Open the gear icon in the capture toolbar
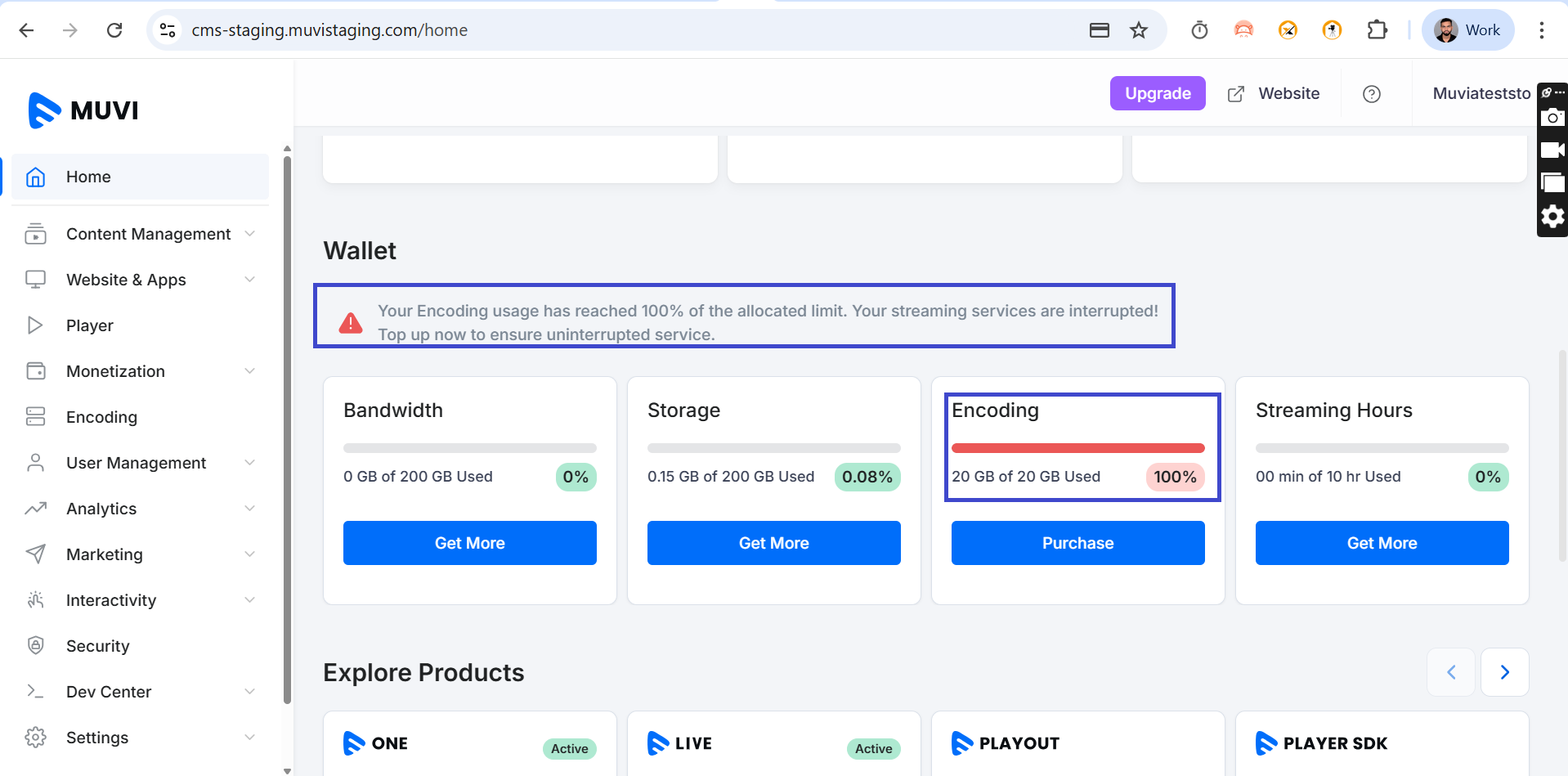Image resolution: width=1568 pixels, height=776 pixels. (1552, 217)
